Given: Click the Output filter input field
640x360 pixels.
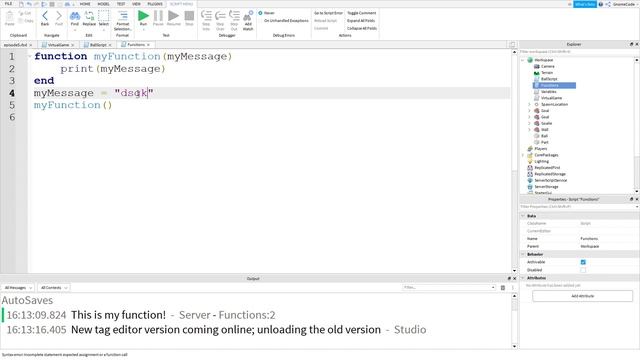Looking at the screenshot, I should (x=449, y=288).
